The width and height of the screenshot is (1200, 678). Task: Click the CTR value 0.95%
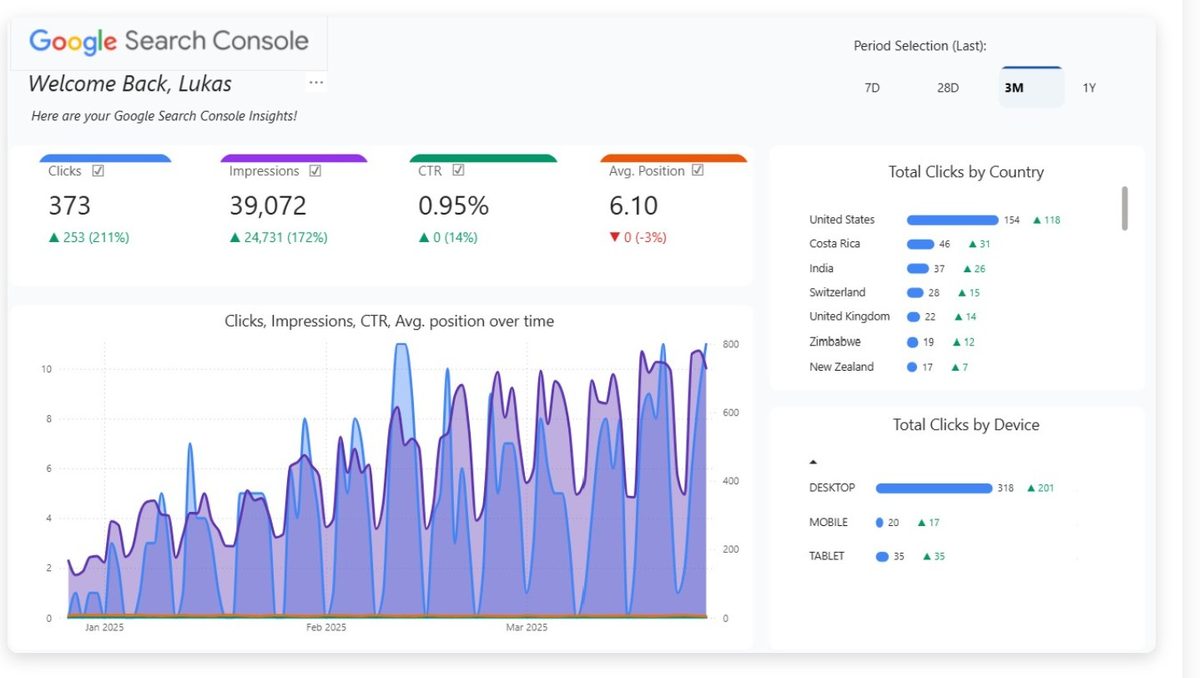click(x=453, y=206)
